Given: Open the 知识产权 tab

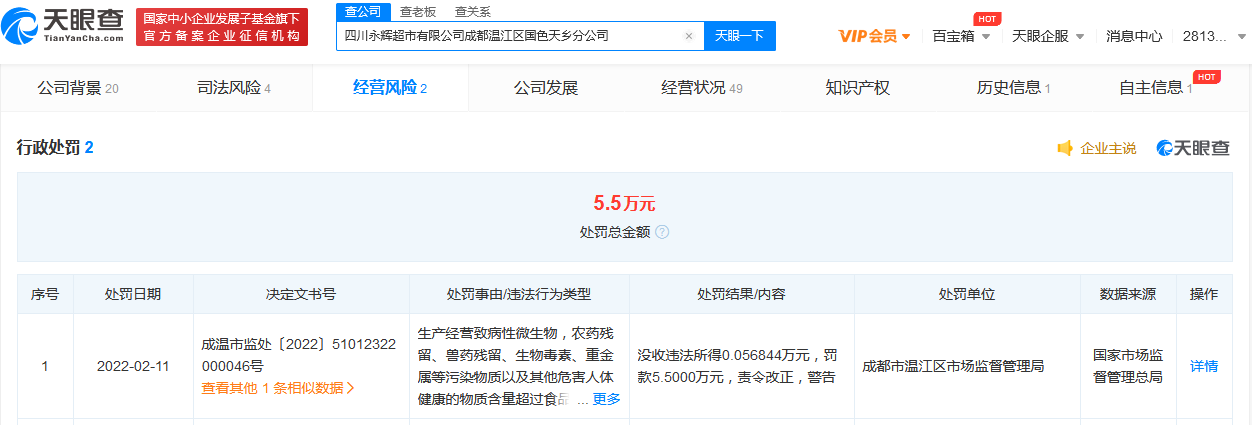Looking at the screenshot, I should (x=857, y=88).
